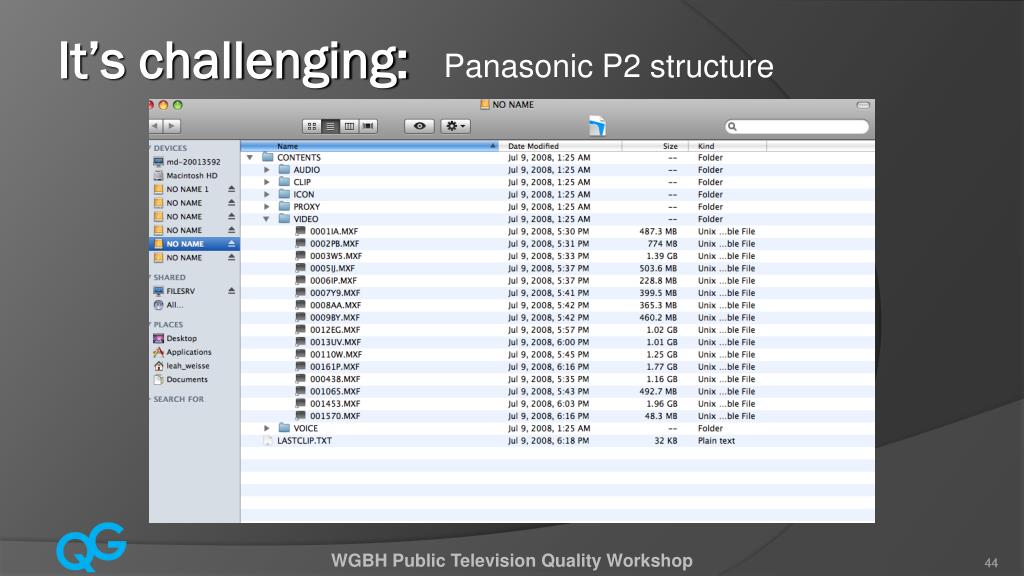Go back with the left arrow button
Viewport: 1024px width, 576px height.
point(156,126)
